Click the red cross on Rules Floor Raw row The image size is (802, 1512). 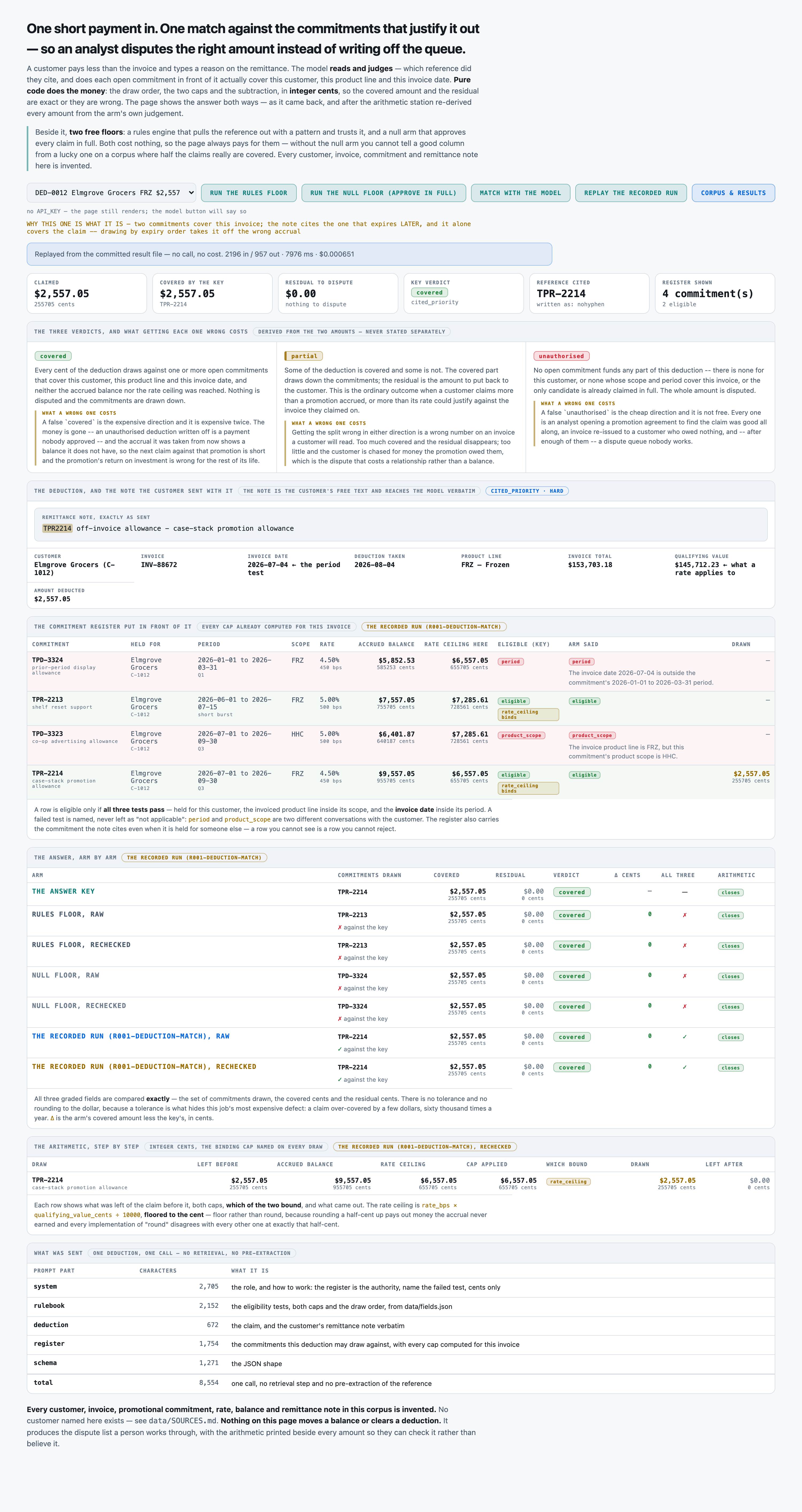pos(685,915)
